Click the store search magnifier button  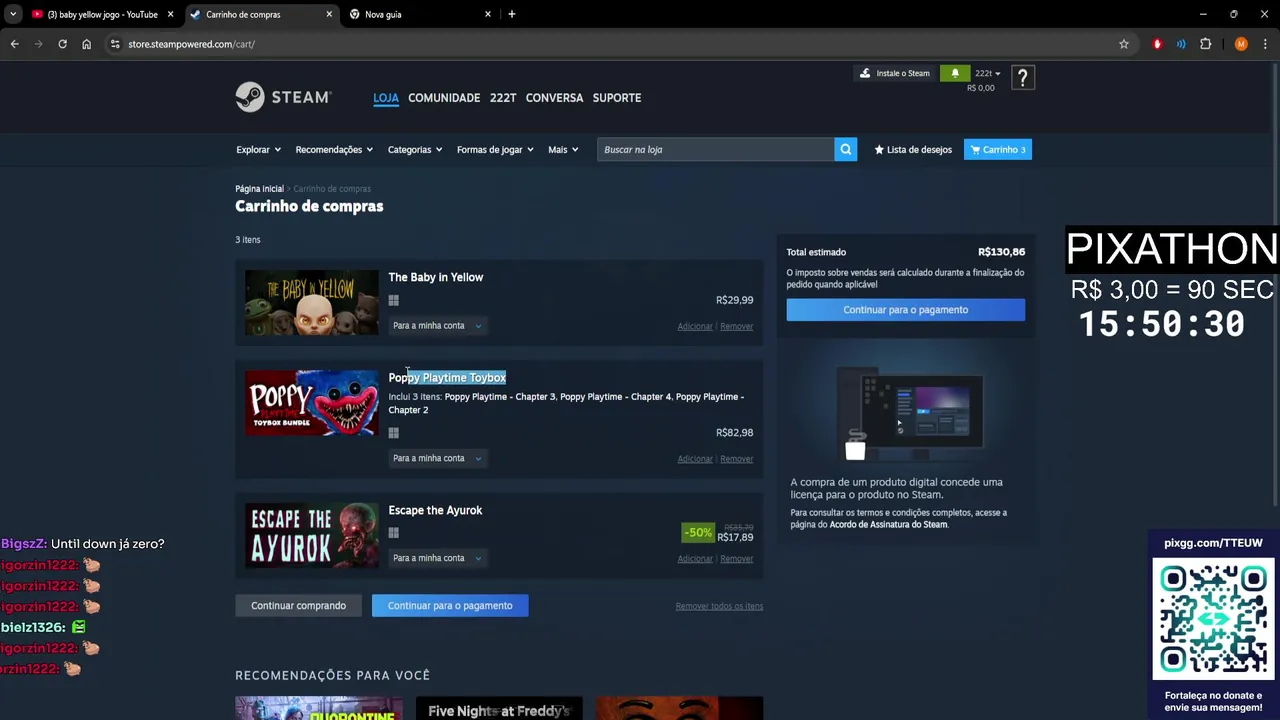pos(846,149)
